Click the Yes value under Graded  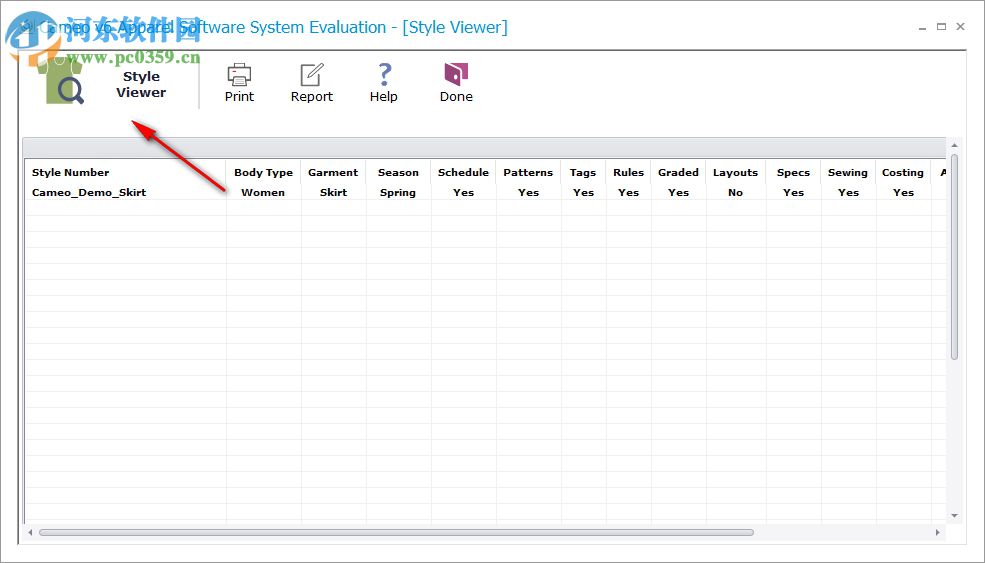click(x=678, y=192)
